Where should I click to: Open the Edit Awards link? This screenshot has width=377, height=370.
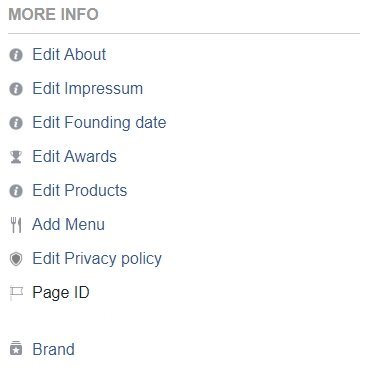pyautogui.click(x=75, y=156)
